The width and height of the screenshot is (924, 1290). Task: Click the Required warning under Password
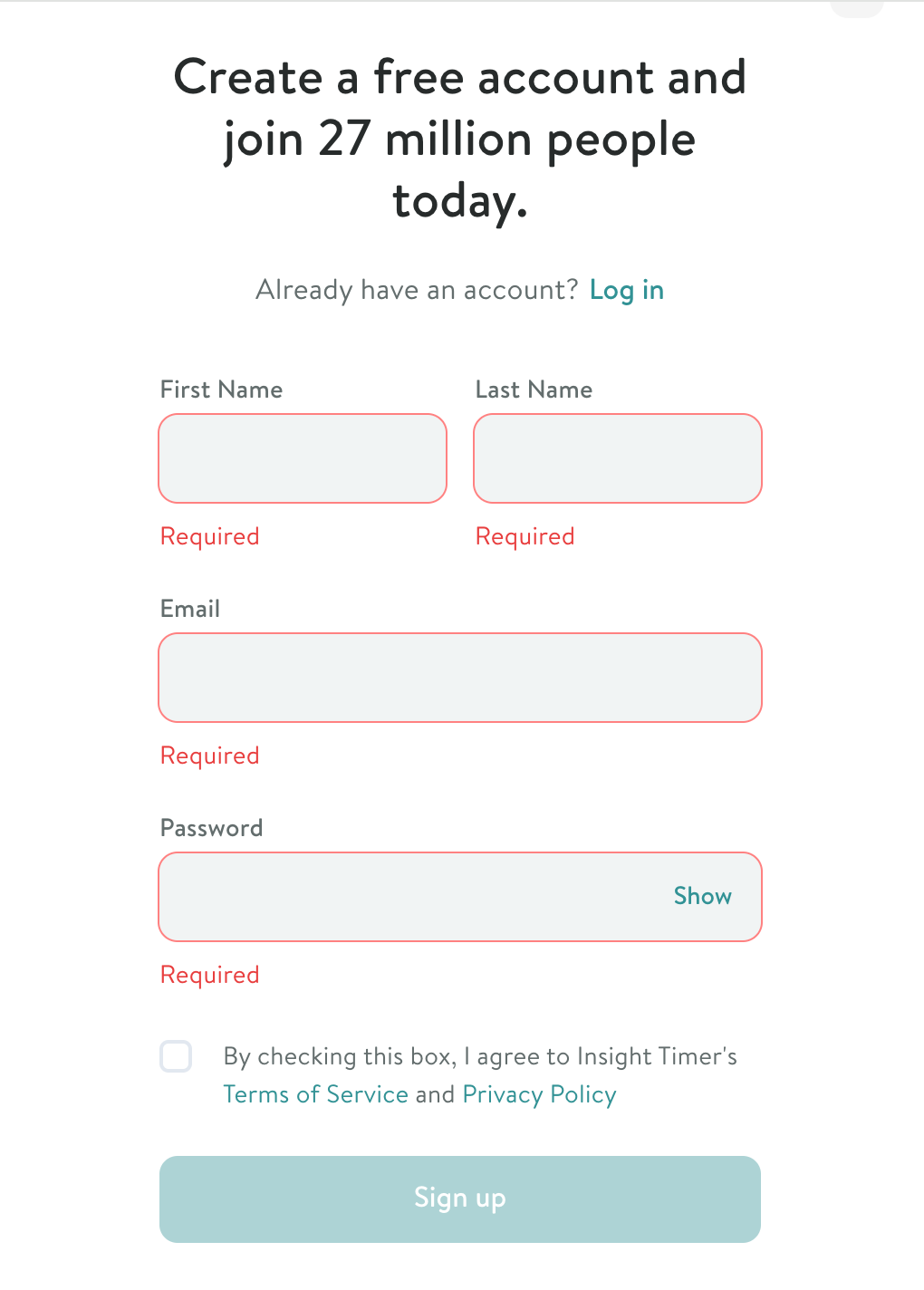209,975
